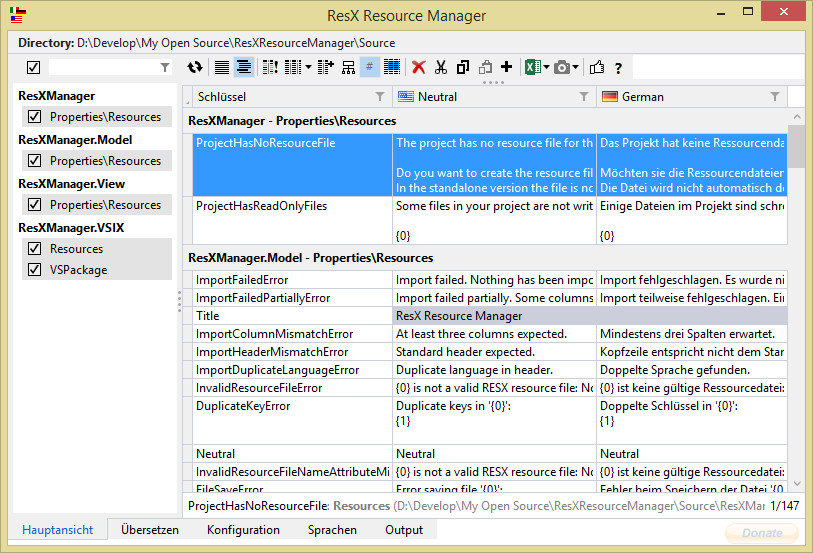Click the funnel icon in project filter box
Viewport: 813px width, 553px height.
coord(165,67)
